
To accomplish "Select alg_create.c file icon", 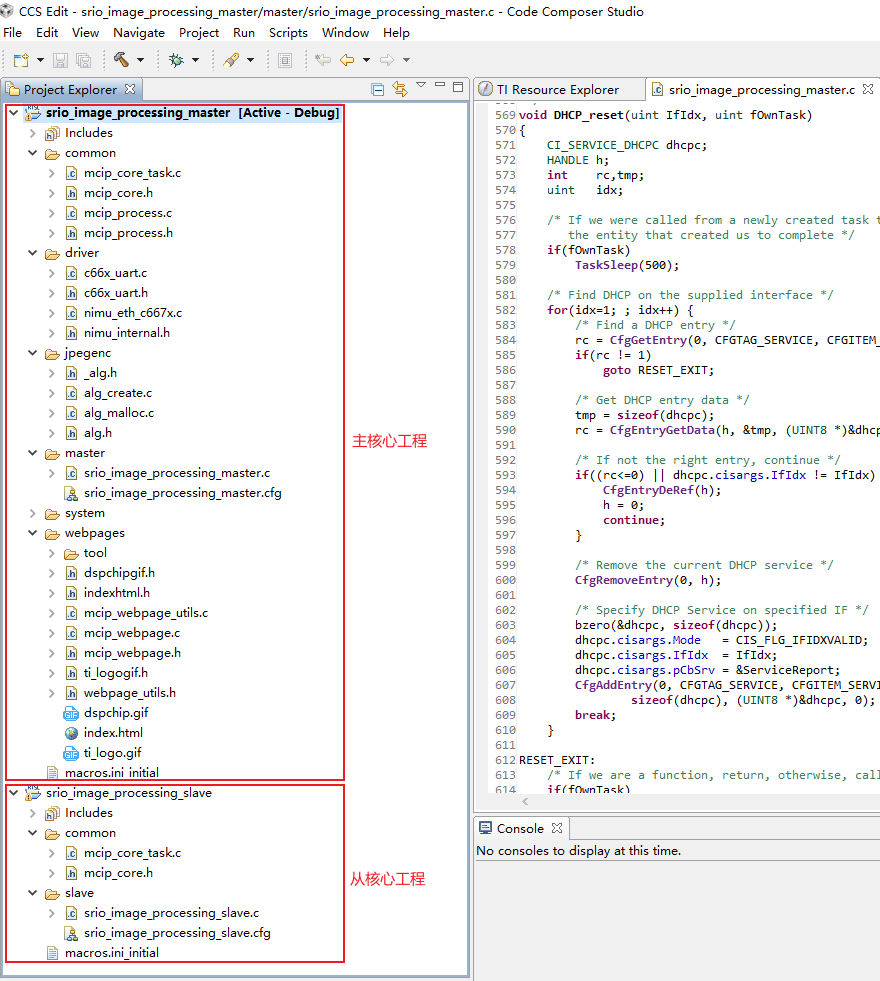I will coord(71,394).
